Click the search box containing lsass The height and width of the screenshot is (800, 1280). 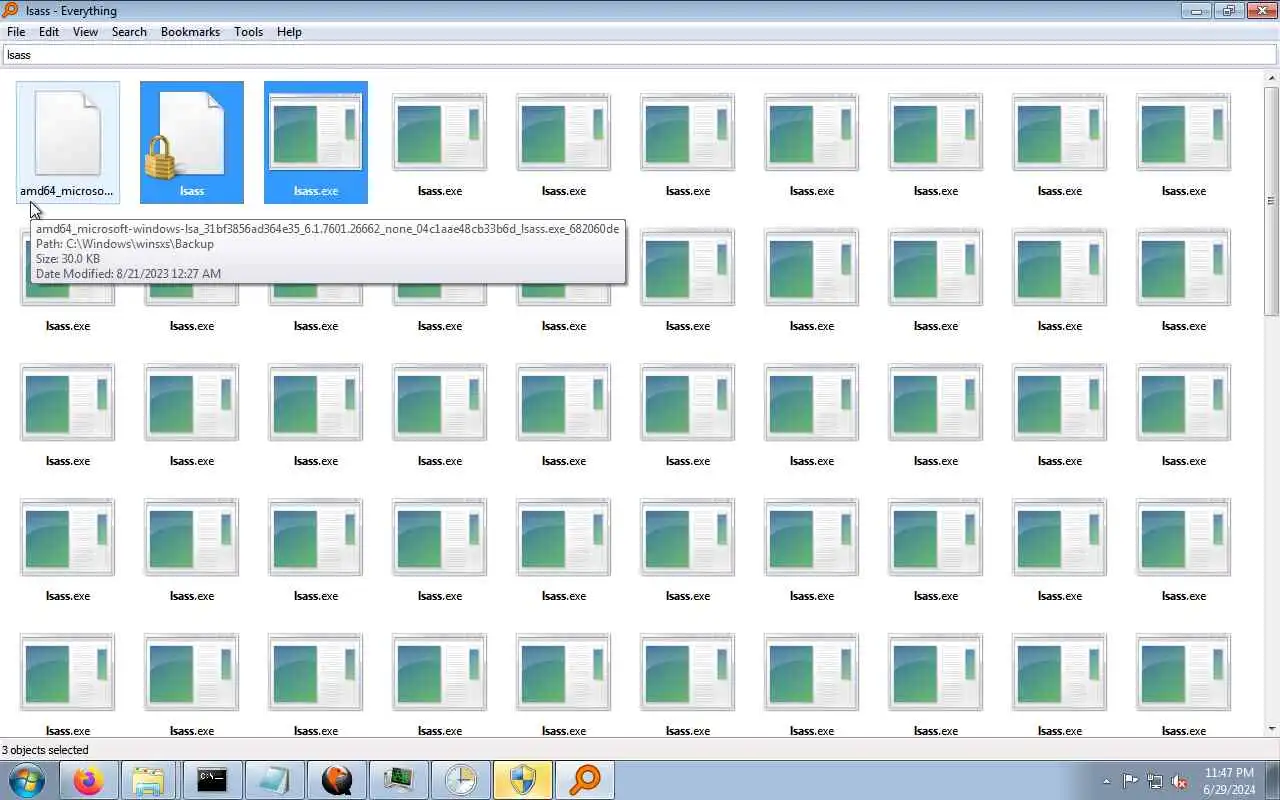coord(640,55)
